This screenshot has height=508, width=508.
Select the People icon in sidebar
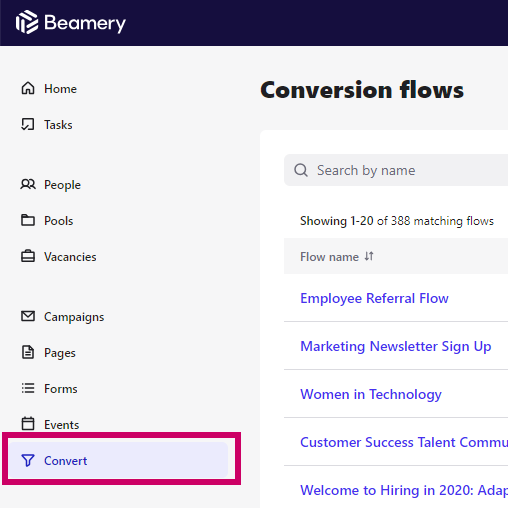coord(28,184)
